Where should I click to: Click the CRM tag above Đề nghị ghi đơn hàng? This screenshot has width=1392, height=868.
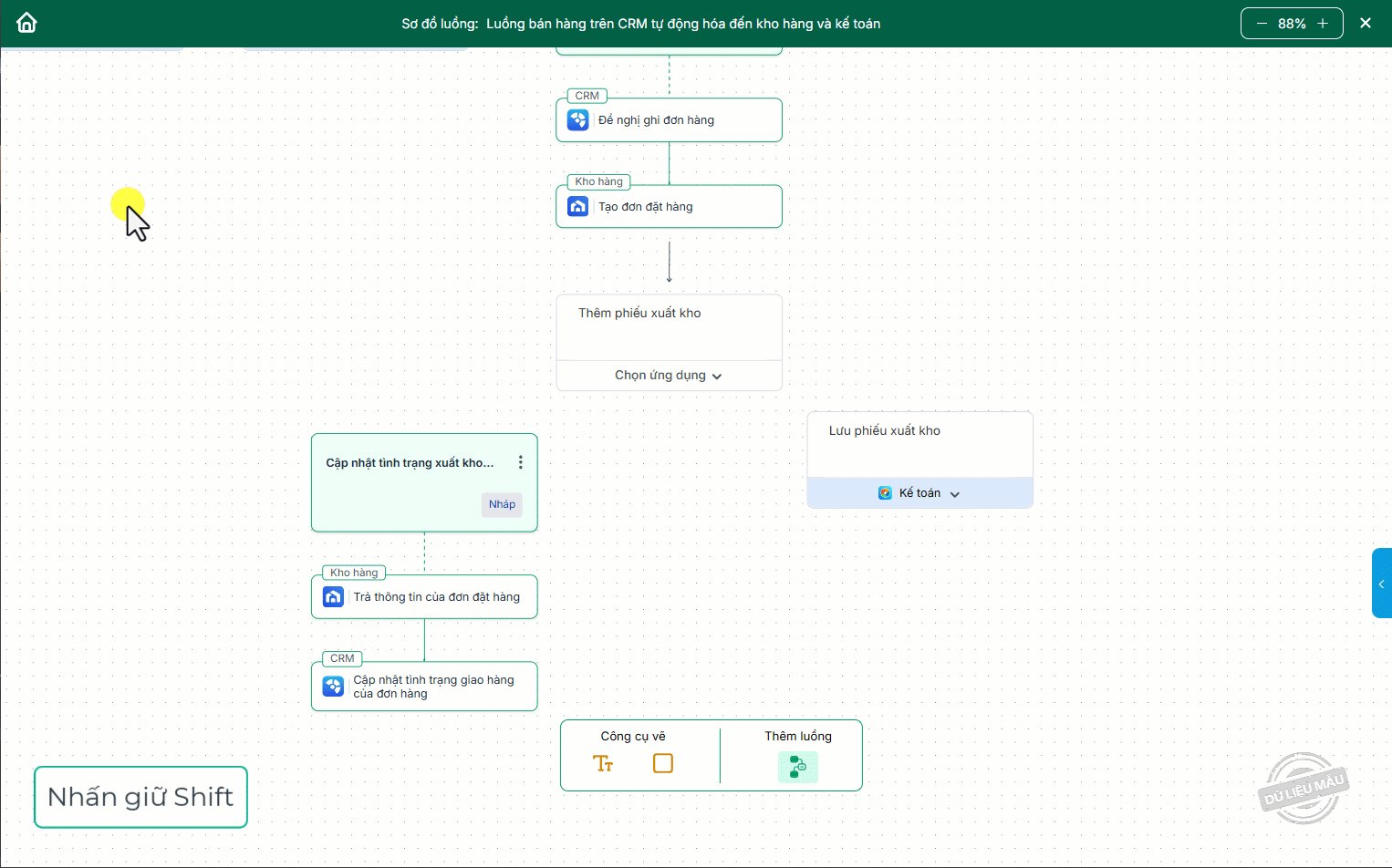[x=587, y=96]
